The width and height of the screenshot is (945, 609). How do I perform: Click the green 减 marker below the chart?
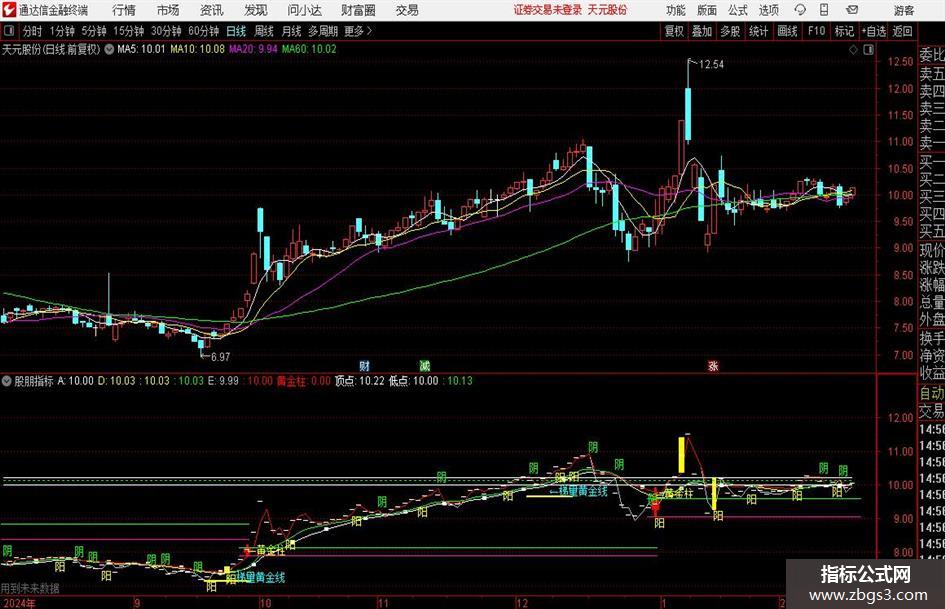pos(425,365)
